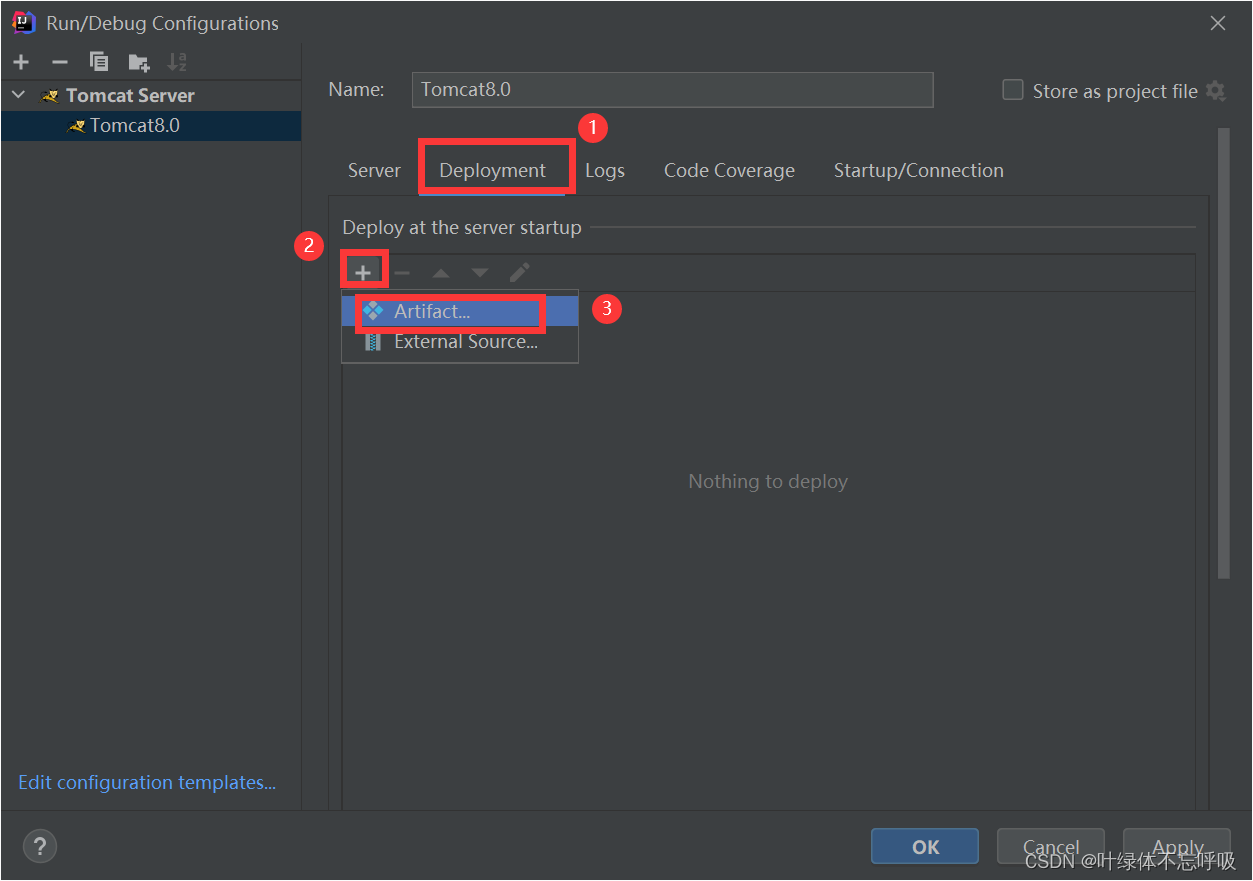Click the Name input field
Image resolution: width=1253 pixels, height=881 pixels.
[672, 89]
